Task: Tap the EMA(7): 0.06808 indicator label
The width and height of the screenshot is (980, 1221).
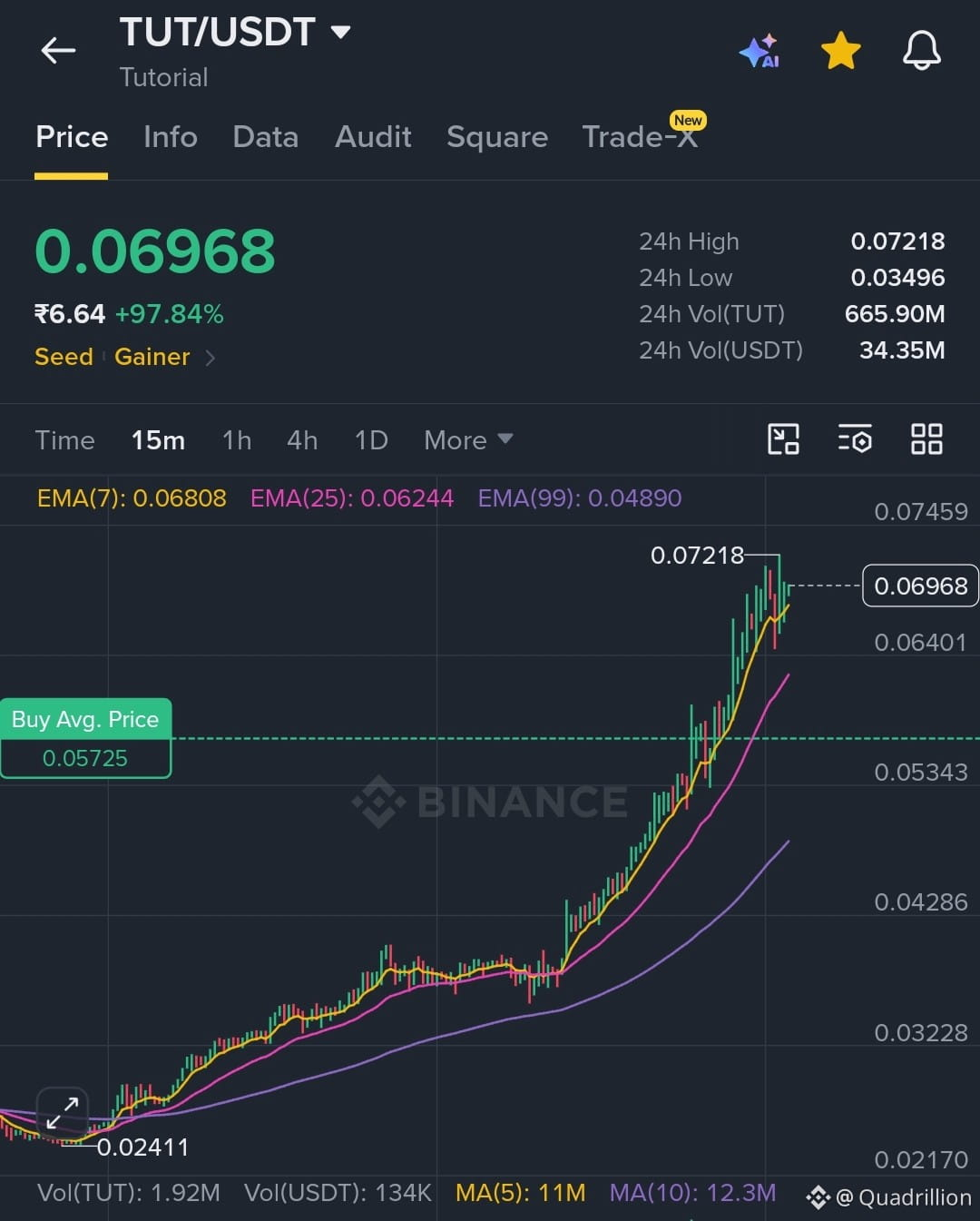Action: point(132,498)
